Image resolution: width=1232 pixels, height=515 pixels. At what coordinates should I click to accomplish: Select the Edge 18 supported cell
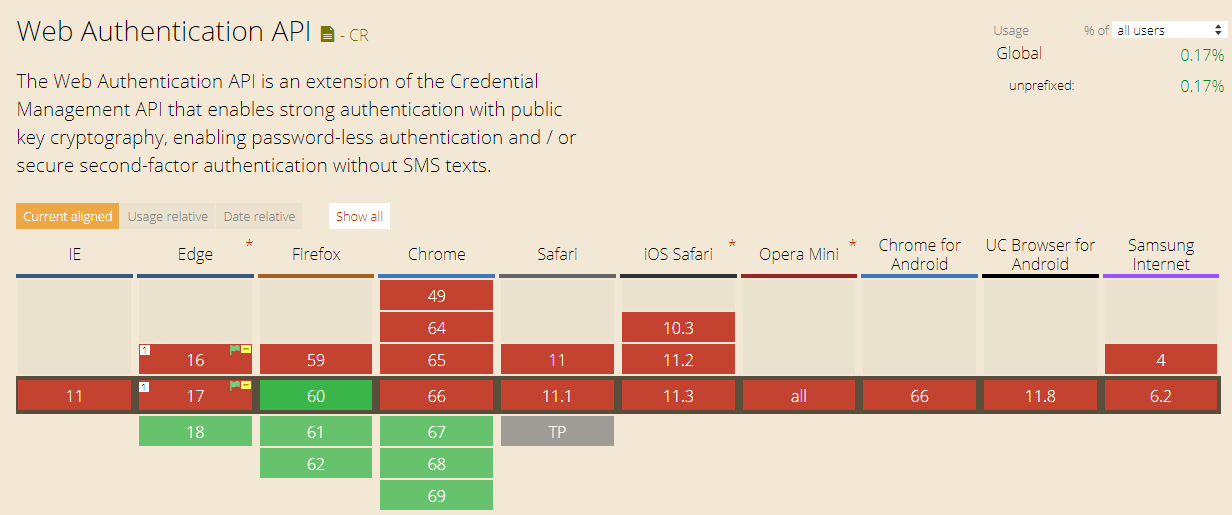click(195, 432)
